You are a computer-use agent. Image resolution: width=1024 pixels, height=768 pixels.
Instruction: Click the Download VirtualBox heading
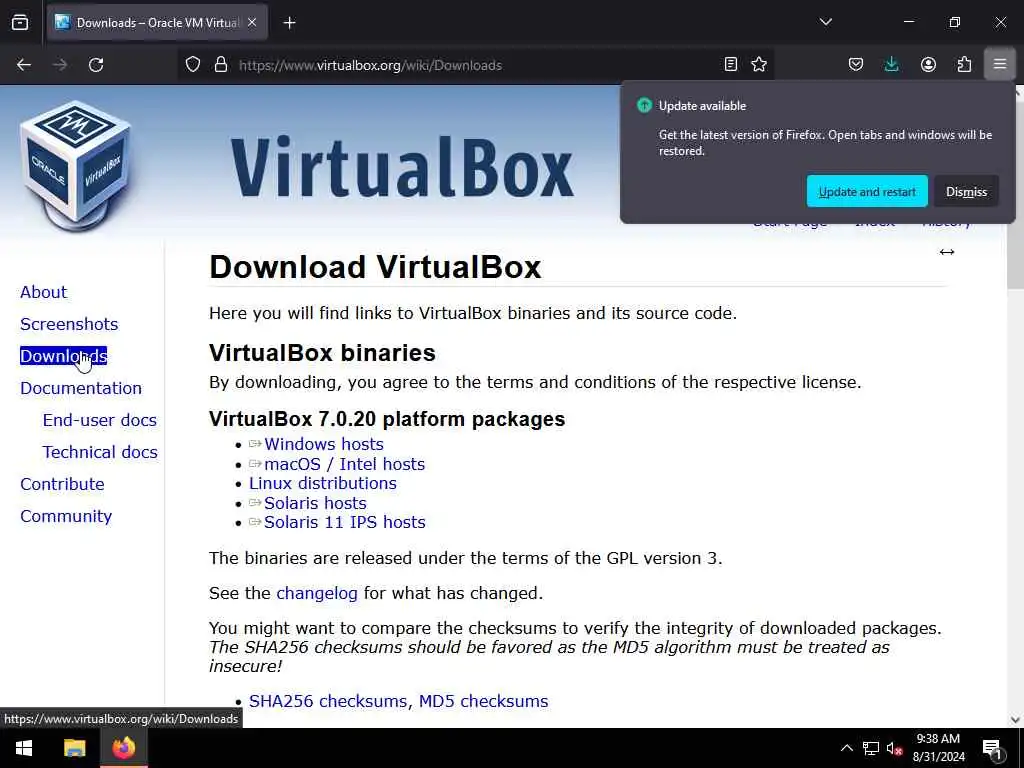376,266
